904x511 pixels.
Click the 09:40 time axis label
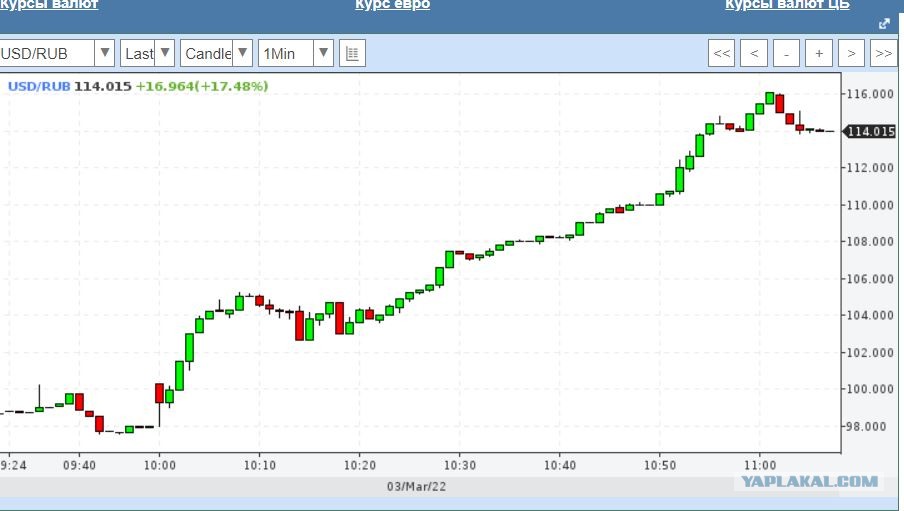tap(79, 465)
